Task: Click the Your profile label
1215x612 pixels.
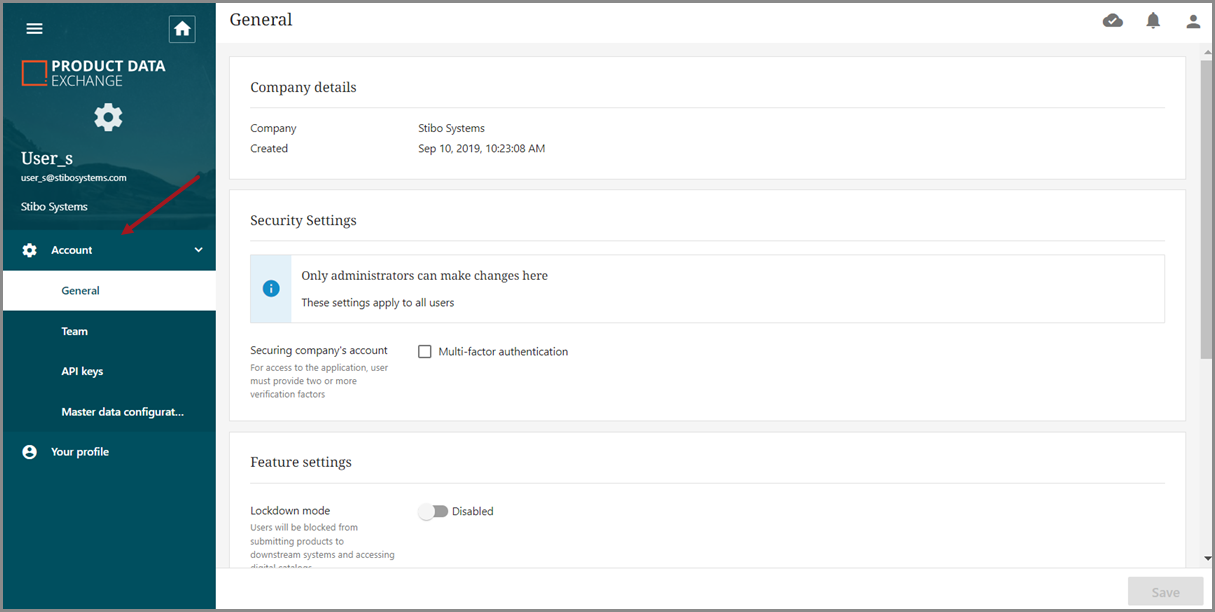Action: point(80,452)
